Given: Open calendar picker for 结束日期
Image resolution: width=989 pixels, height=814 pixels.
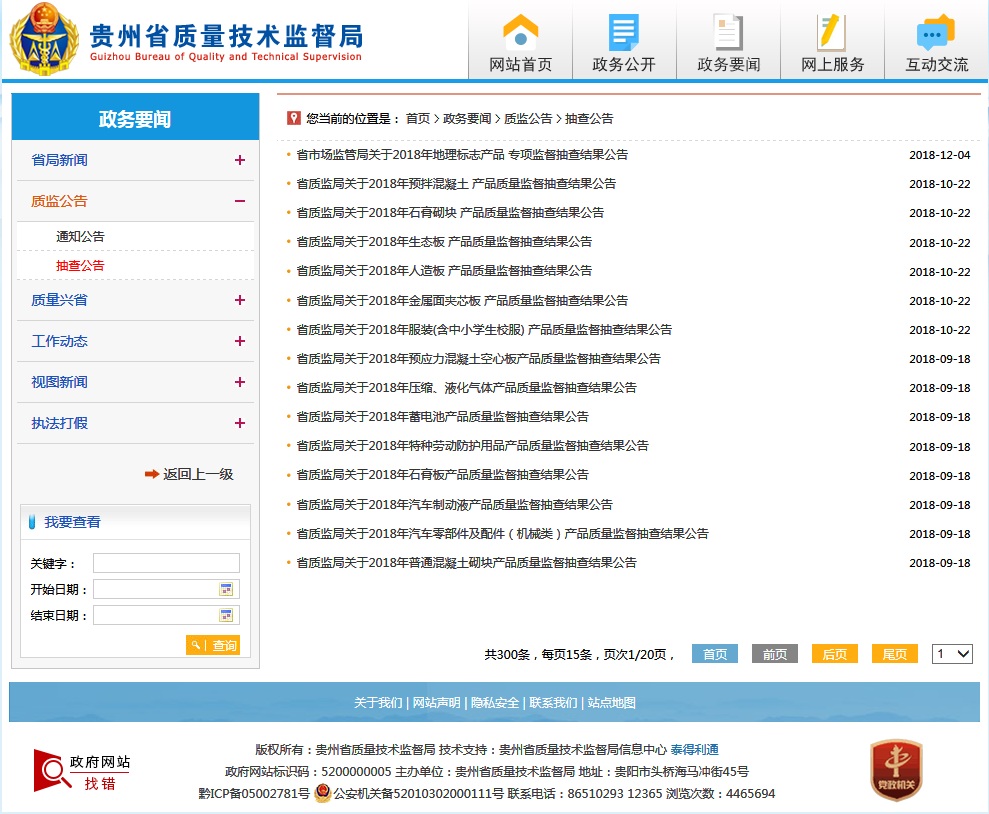Looking at the screenshot, I should [x=226, y=615].
